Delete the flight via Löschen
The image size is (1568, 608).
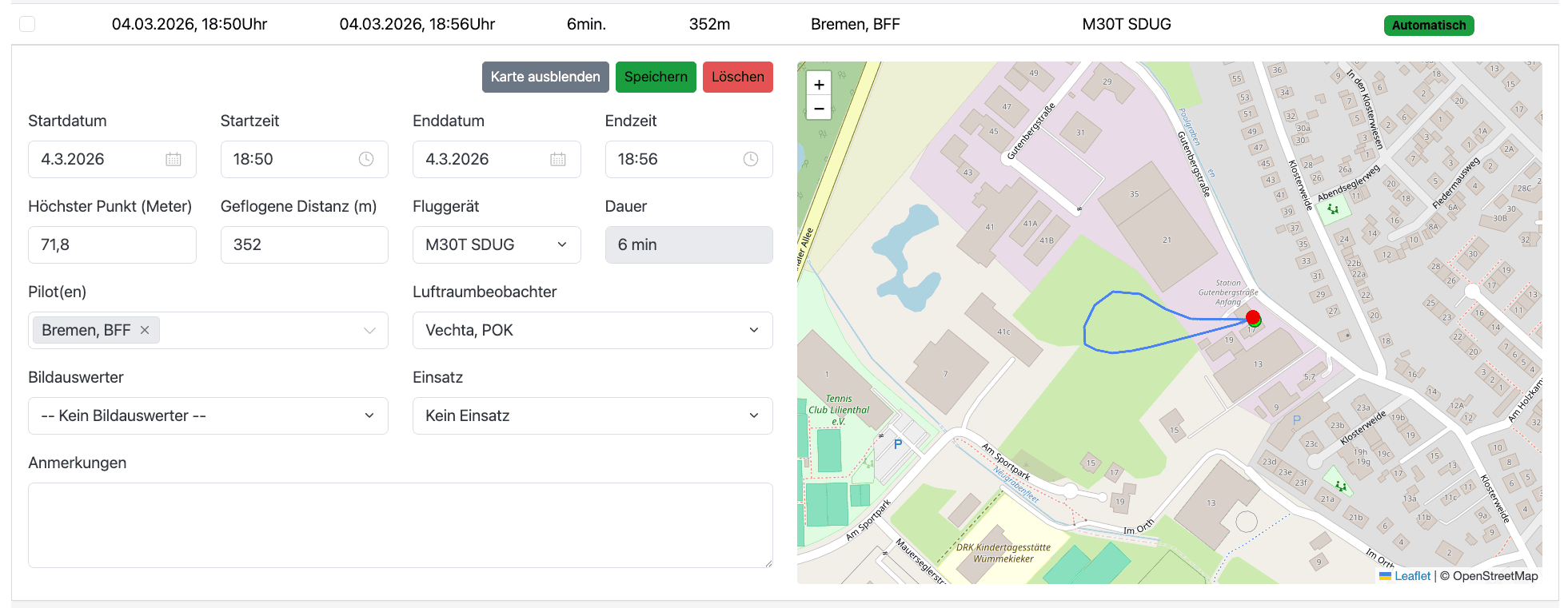tap(737, 77)
